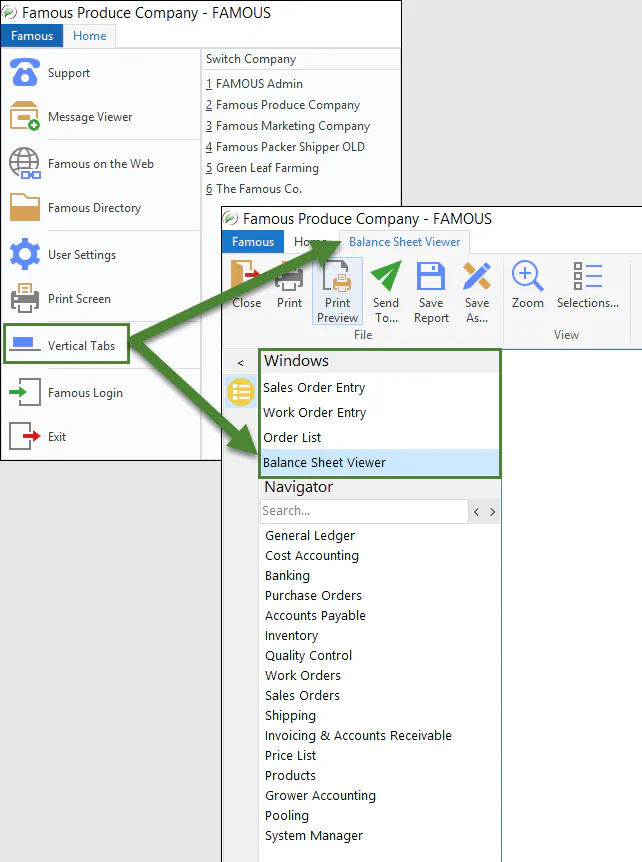Click the Zoom magnifier icon
The height and width of the screenshot is (862, 642).
pyautogui.click(x=528, y=275)
